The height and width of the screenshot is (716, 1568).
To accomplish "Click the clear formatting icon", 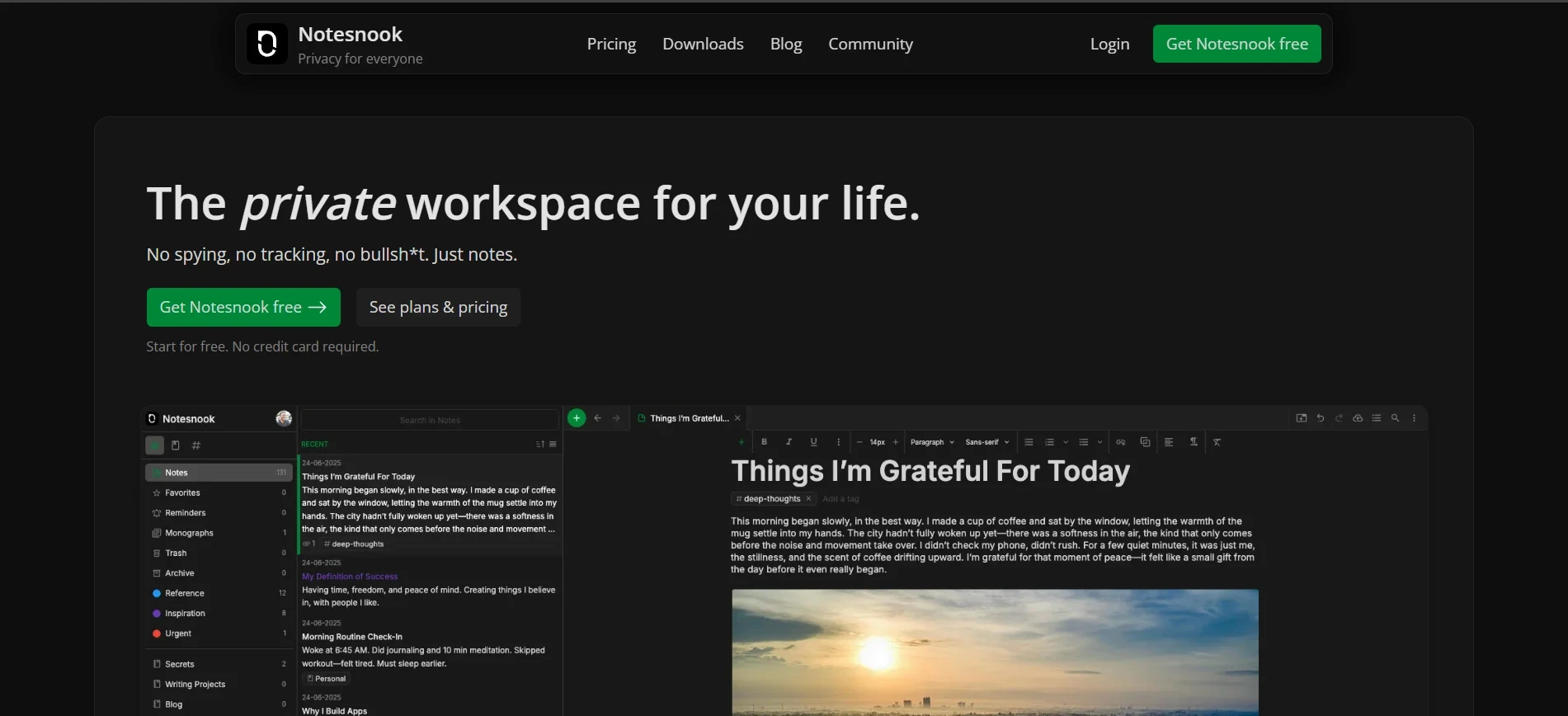I will pos(1217,442).
